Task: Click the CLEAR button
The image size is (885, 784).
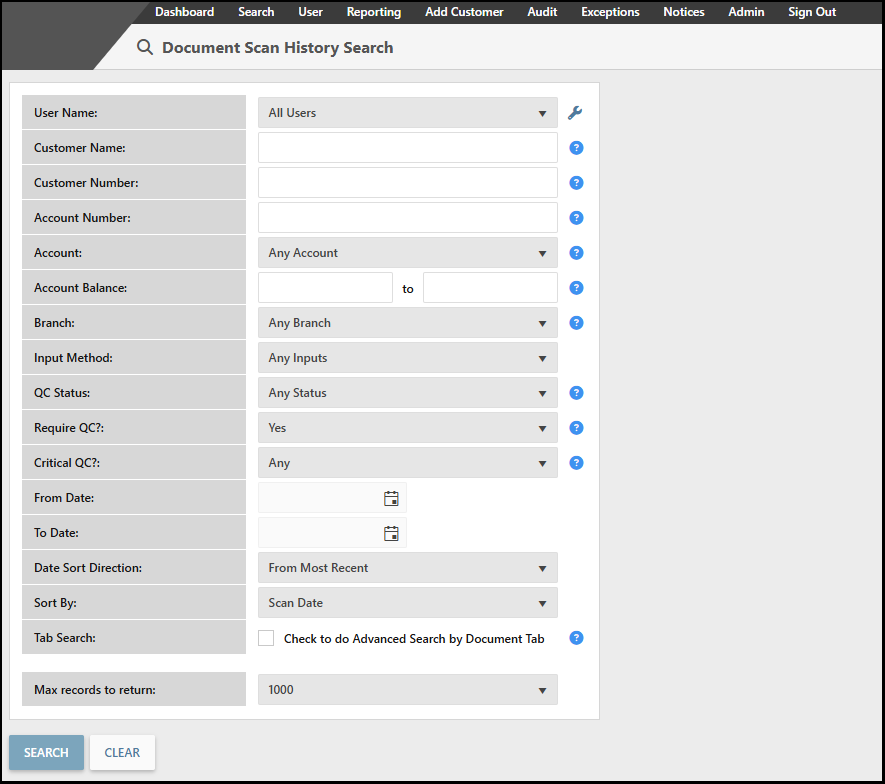Action: (x=122, y=753)
